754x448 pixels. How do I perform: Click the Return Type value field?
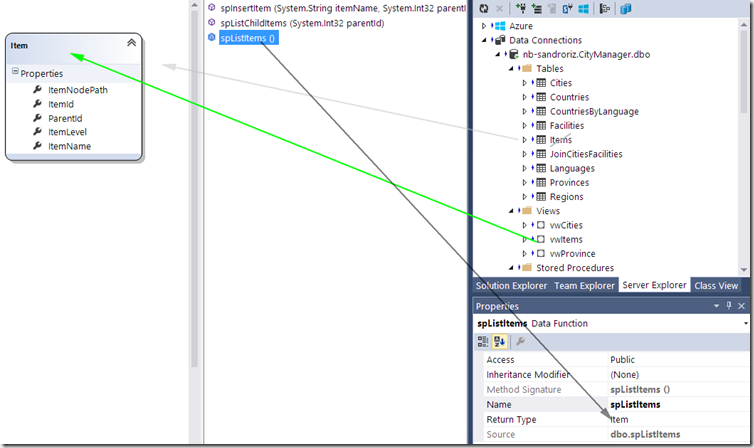[x=675, y=419]
